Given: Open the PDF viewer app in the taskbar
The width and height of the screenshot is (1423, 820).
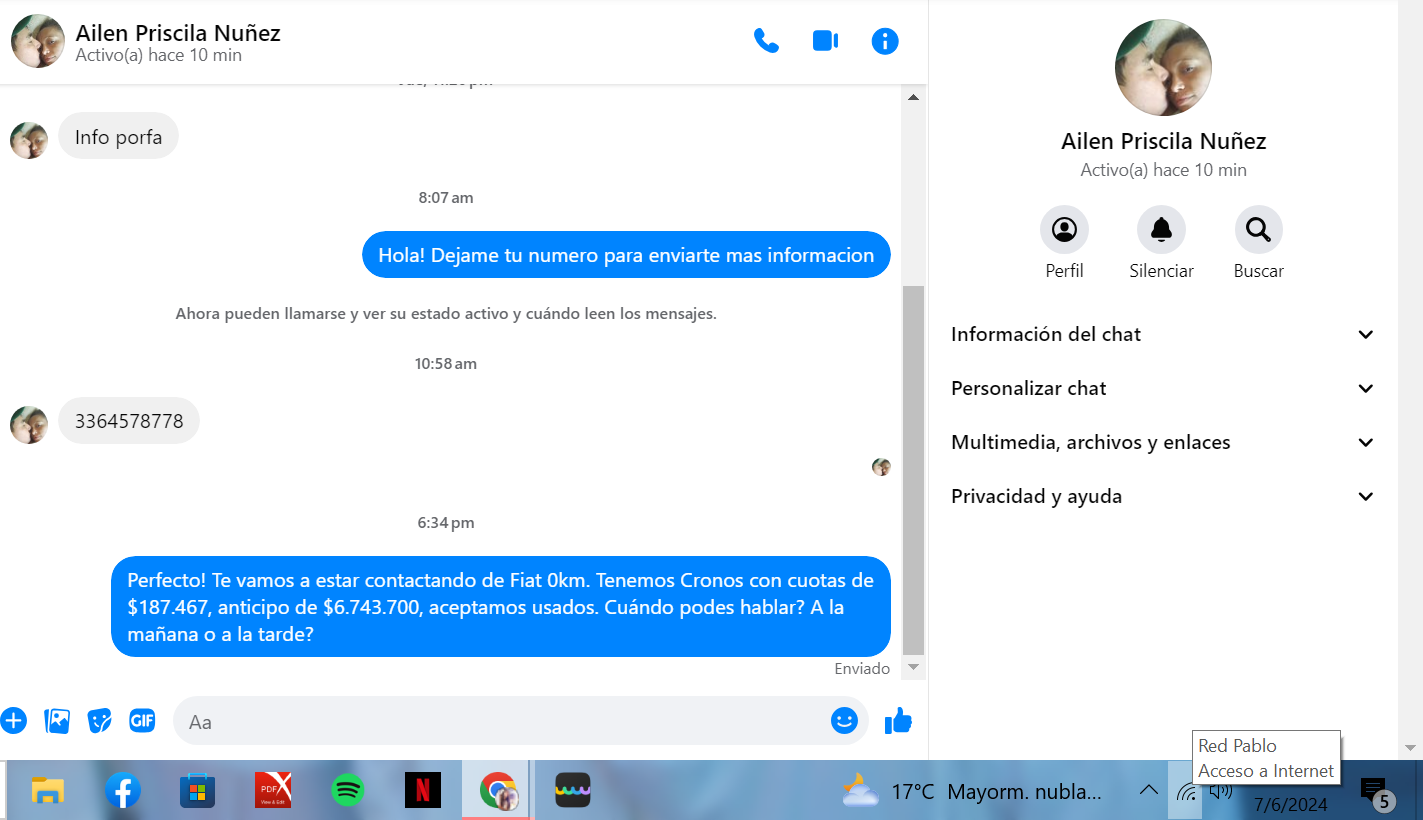Looking at the screenshot, I should 273,791.
